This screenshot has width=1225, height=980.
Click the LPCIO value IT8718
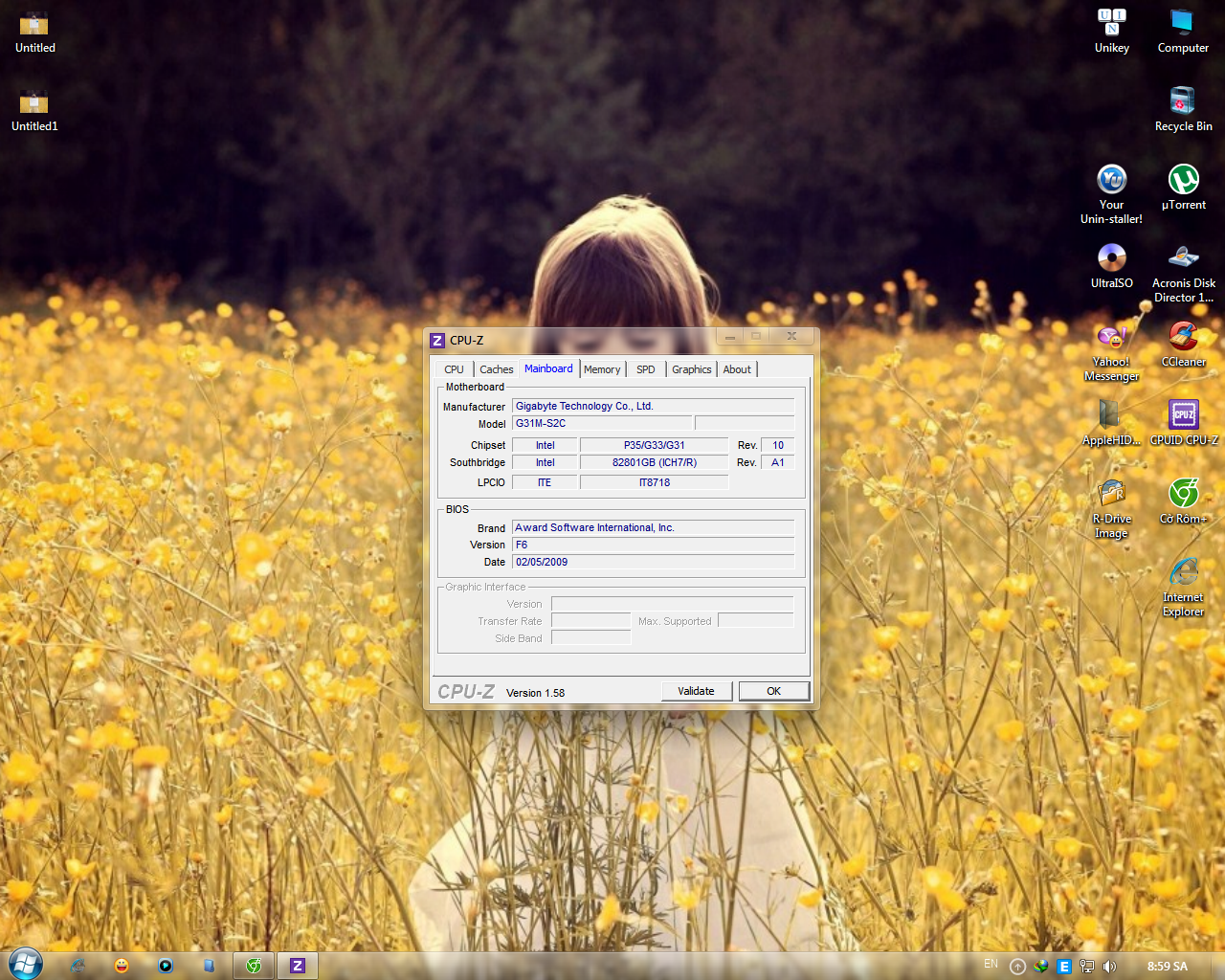pos(655,482)
